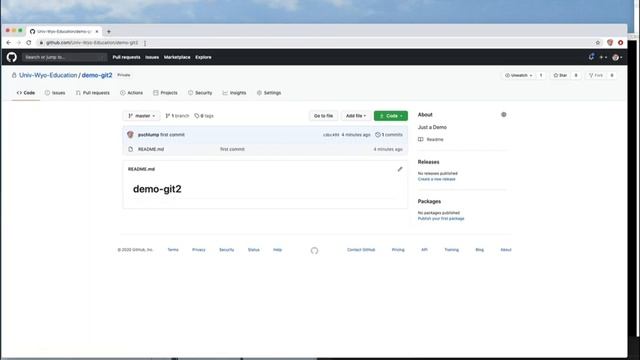Click the Unwatch dropdown button
The width and height of the screenshot is (640, 360).
tap(518, 76)
